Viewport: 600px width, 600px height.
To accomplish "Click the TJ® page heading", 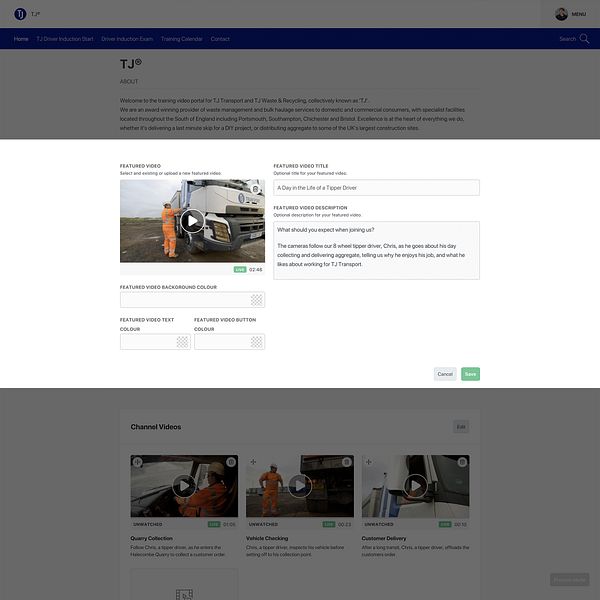I will pos(131,64).
